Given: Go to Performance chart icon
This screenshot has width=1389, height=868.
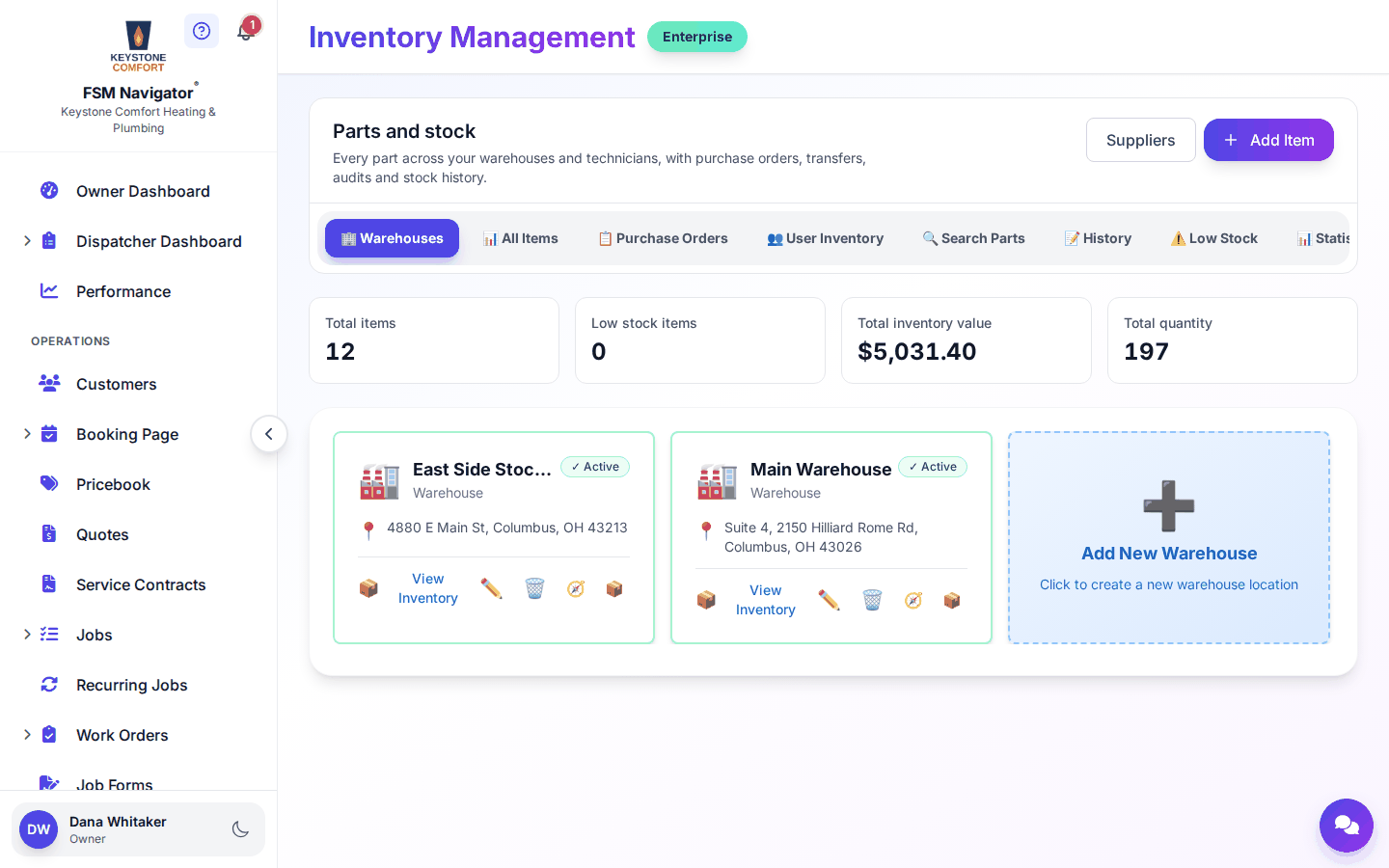Looking at the screenshot, I should 49,290.
